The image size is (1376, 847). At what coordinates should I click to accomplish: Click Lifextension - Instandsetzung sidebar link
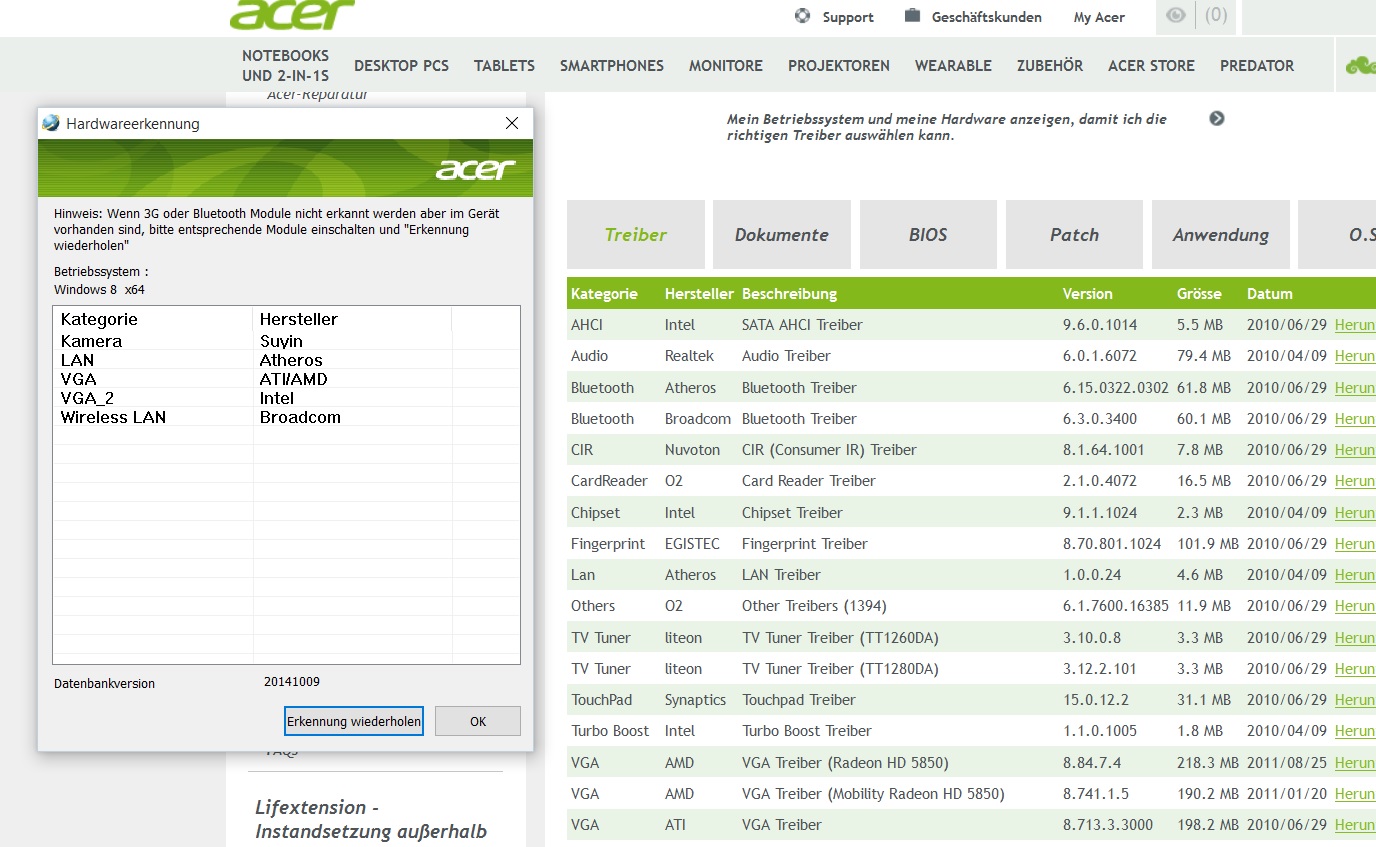click(x=371, y=819)
